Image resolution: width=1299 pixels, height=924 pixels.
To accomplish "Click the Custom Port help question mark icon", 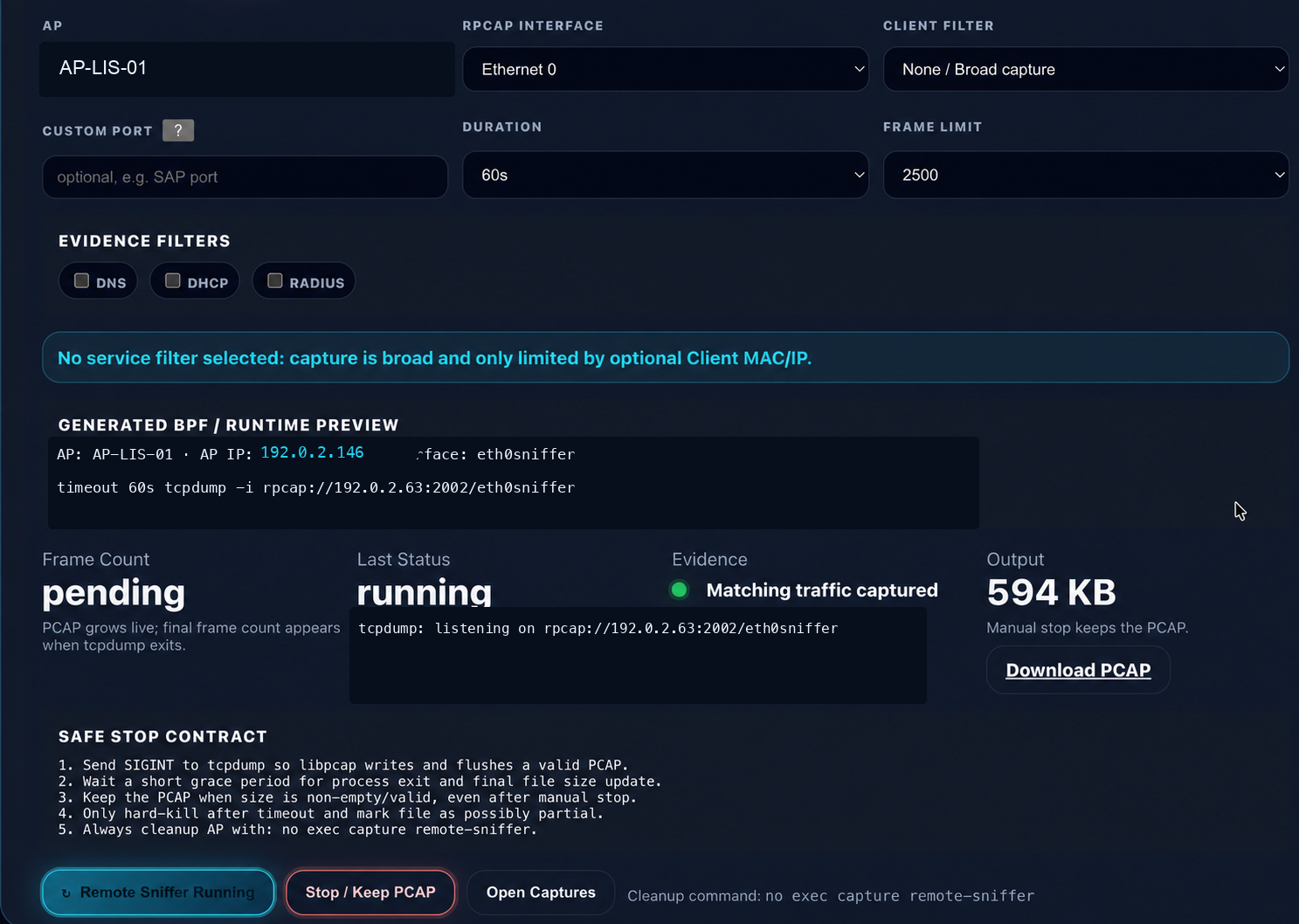I will [x=178, y=130].
